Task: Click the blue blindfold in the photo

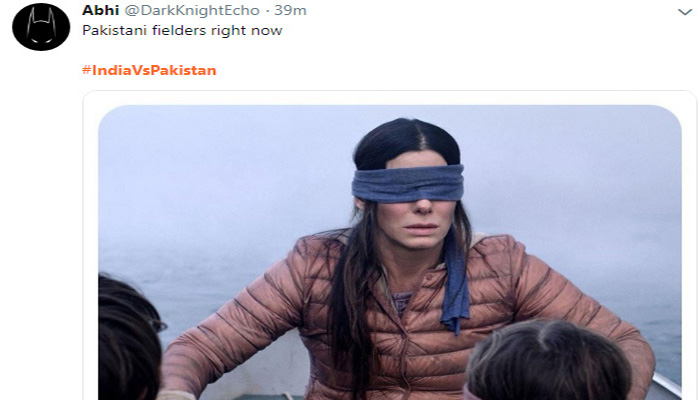Action: [408, 183]
